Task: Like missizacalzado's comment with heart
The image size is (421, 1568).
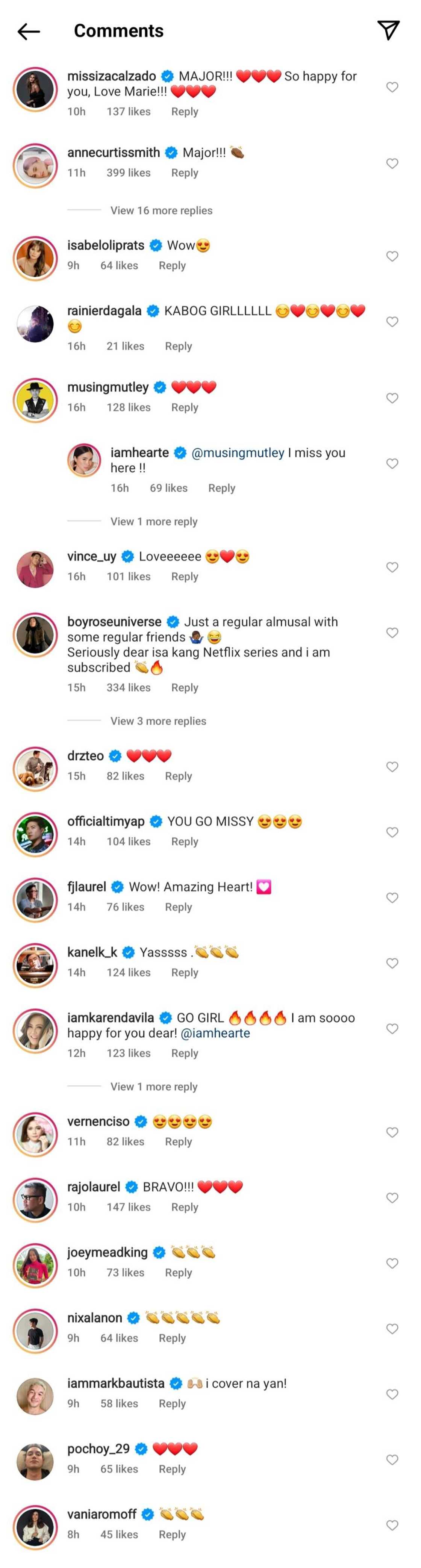Action: point(392,87)
